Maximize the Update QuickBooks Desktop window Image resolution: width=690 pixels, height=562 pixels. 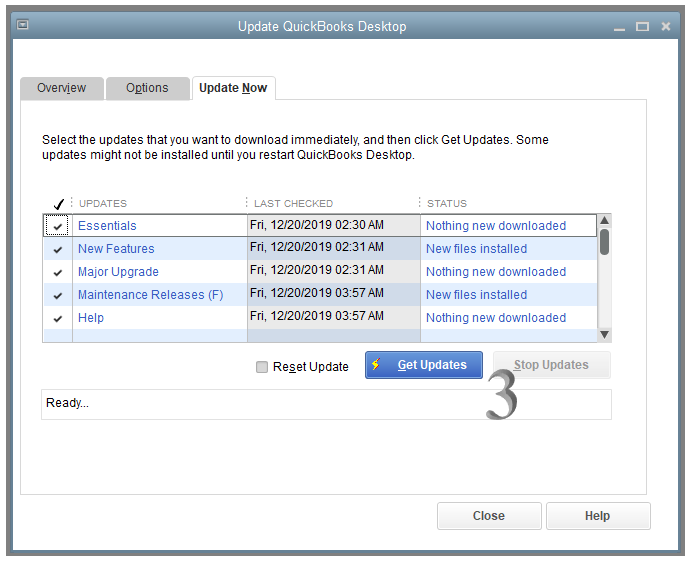click(x=642, y=27)
